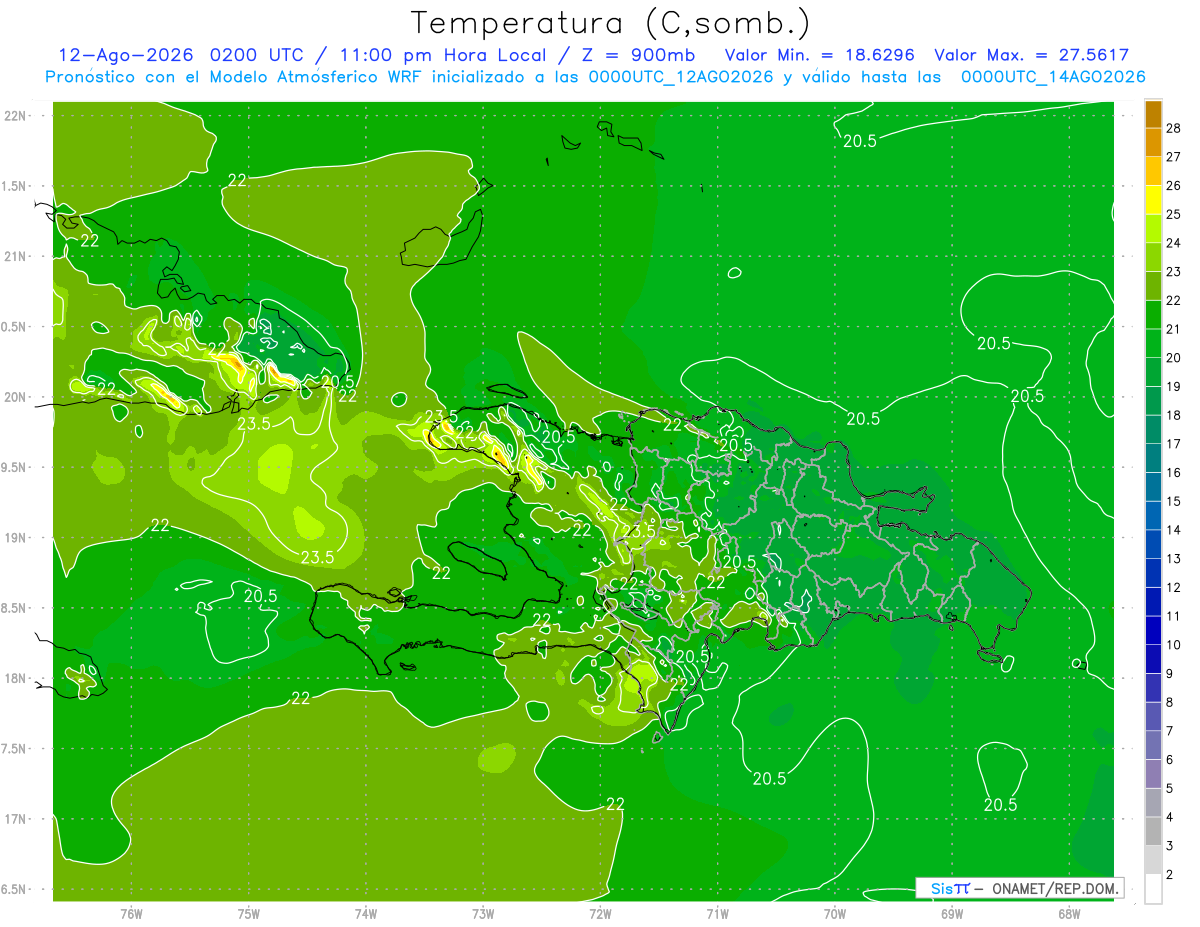
Task: Click "Valor Max. = 27.5617" value
Action: (x=1031, y=55)
